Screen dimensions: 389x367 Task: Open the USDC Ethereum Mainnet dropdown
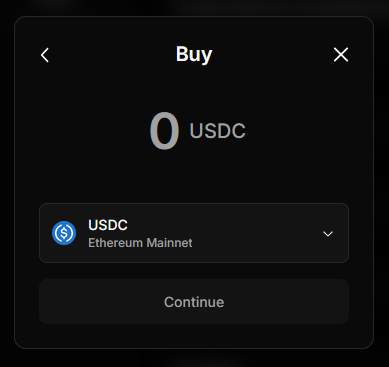(194, 233)
